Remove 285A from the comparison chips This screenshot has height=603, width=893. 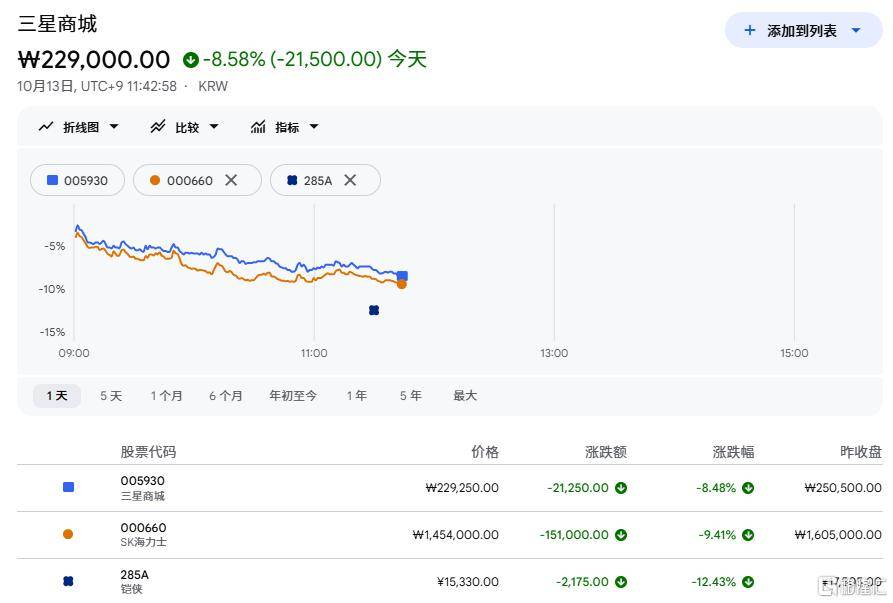(x=350, y=180)
